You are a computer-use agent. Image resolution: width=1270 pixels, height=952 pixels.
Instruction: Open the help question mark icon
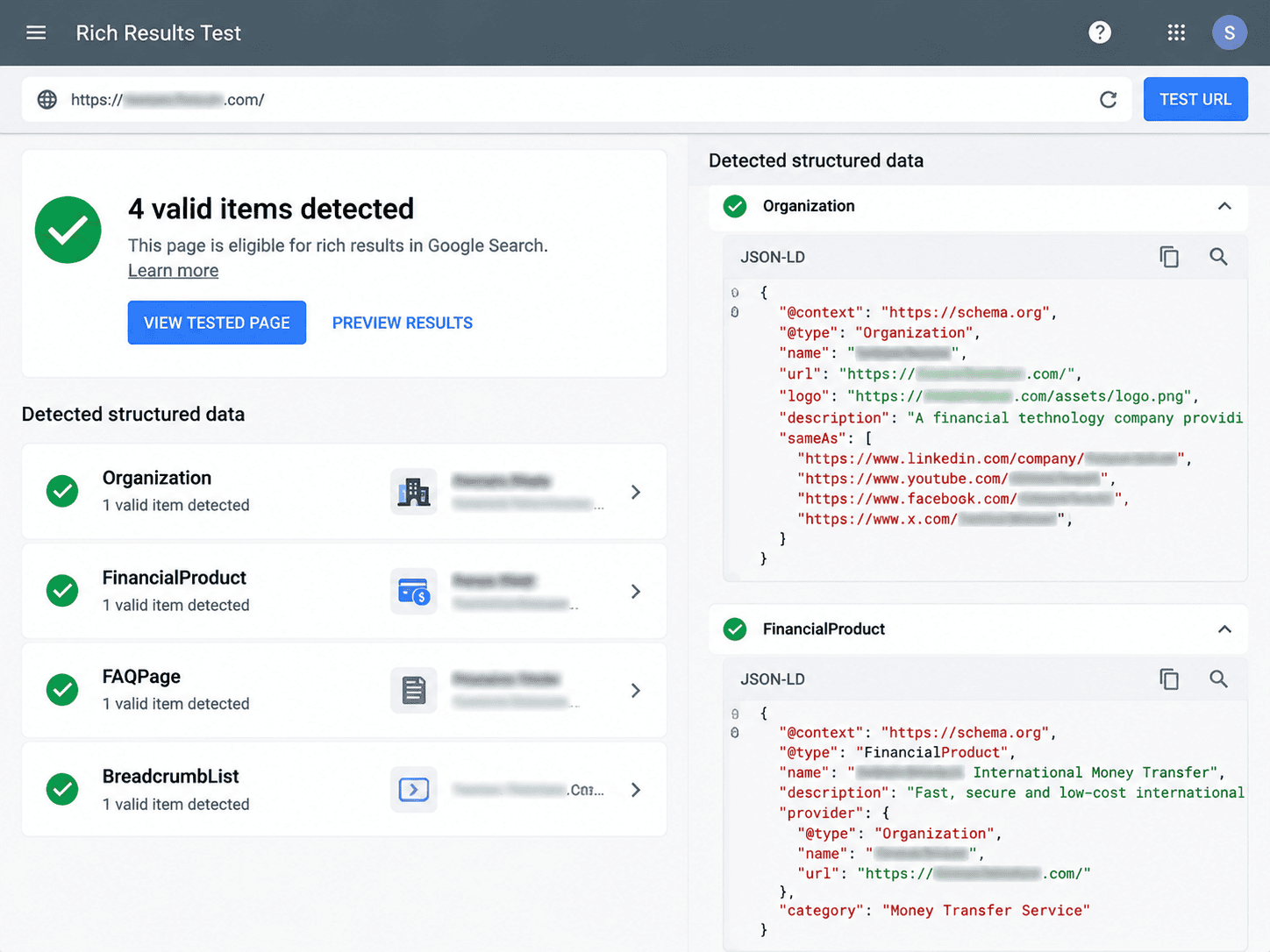point(1100,33)
